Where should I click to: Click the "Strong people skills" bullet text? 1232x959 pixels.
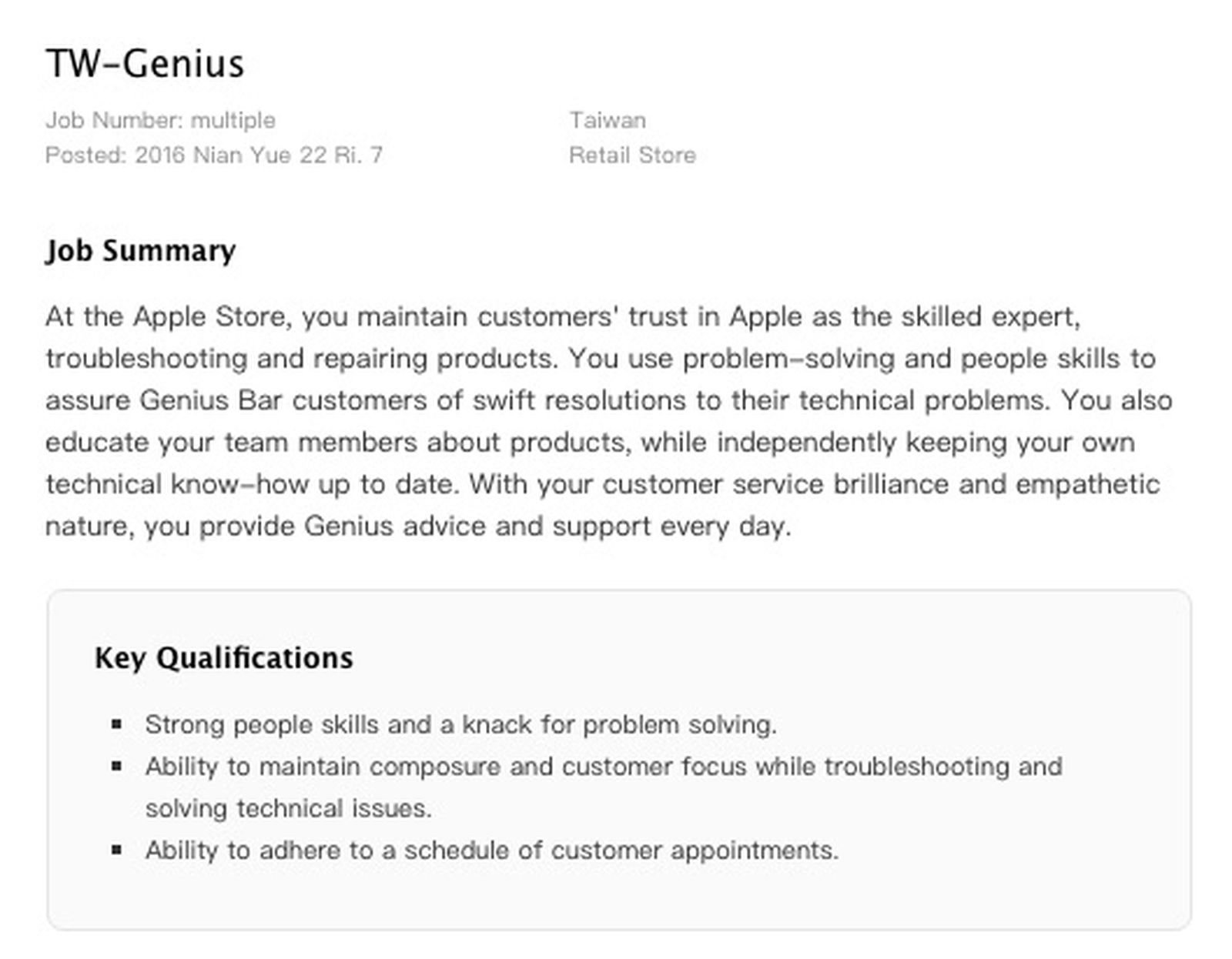tap(460, 724)
